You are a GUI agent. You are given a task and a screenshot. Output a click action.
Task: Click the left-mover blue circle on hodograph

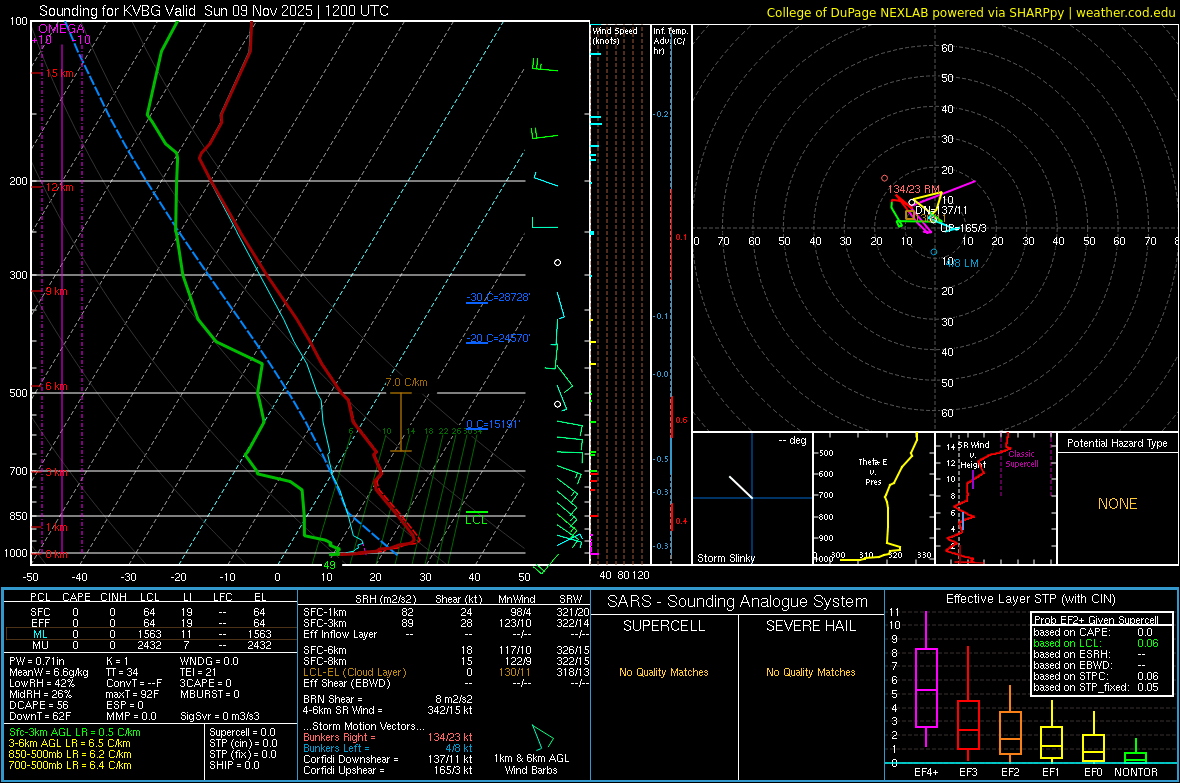[934, 252]
